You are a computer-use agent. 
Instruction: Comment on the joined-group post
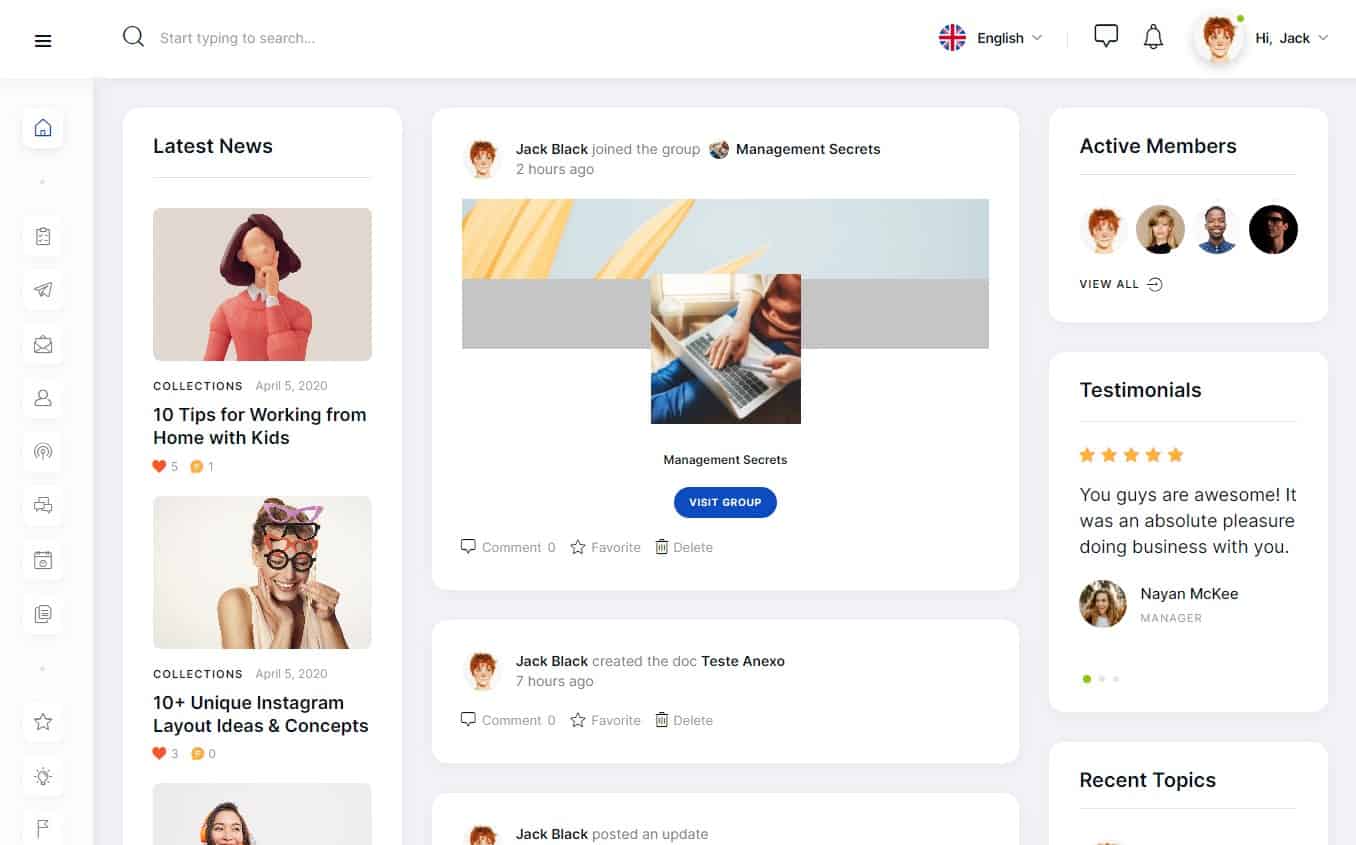[508, 547]
